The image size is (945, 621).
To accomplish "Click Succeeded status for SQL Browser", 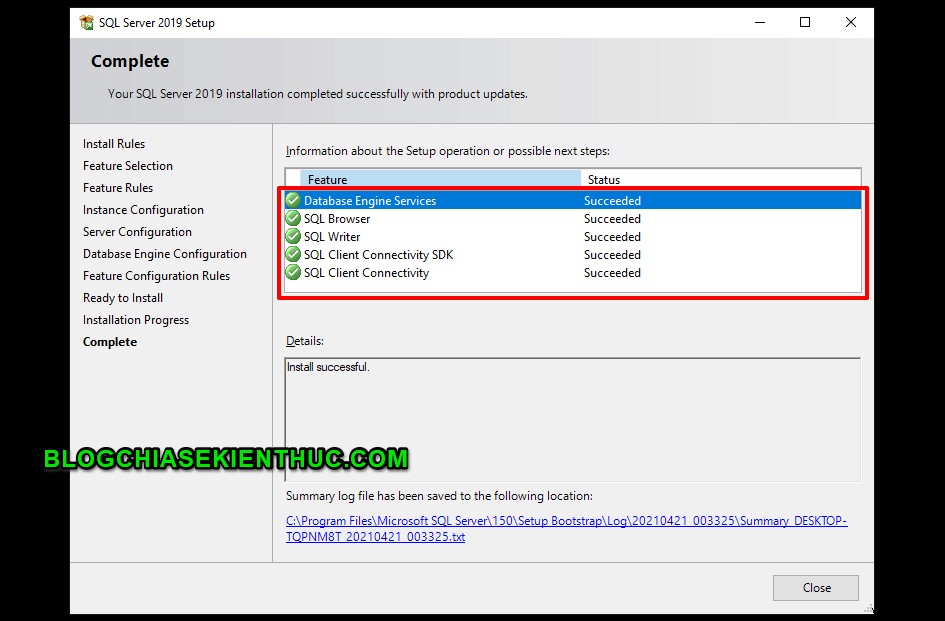I will click(x=612, y=219).
